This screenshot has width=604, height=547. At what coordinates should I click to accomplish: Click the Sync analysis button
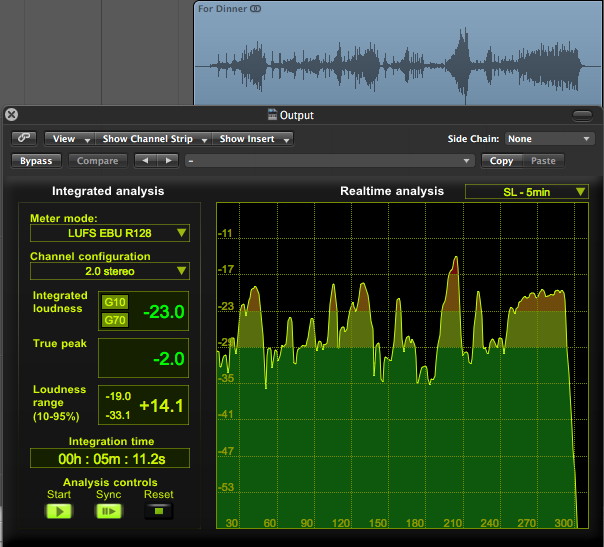(109, 511)
